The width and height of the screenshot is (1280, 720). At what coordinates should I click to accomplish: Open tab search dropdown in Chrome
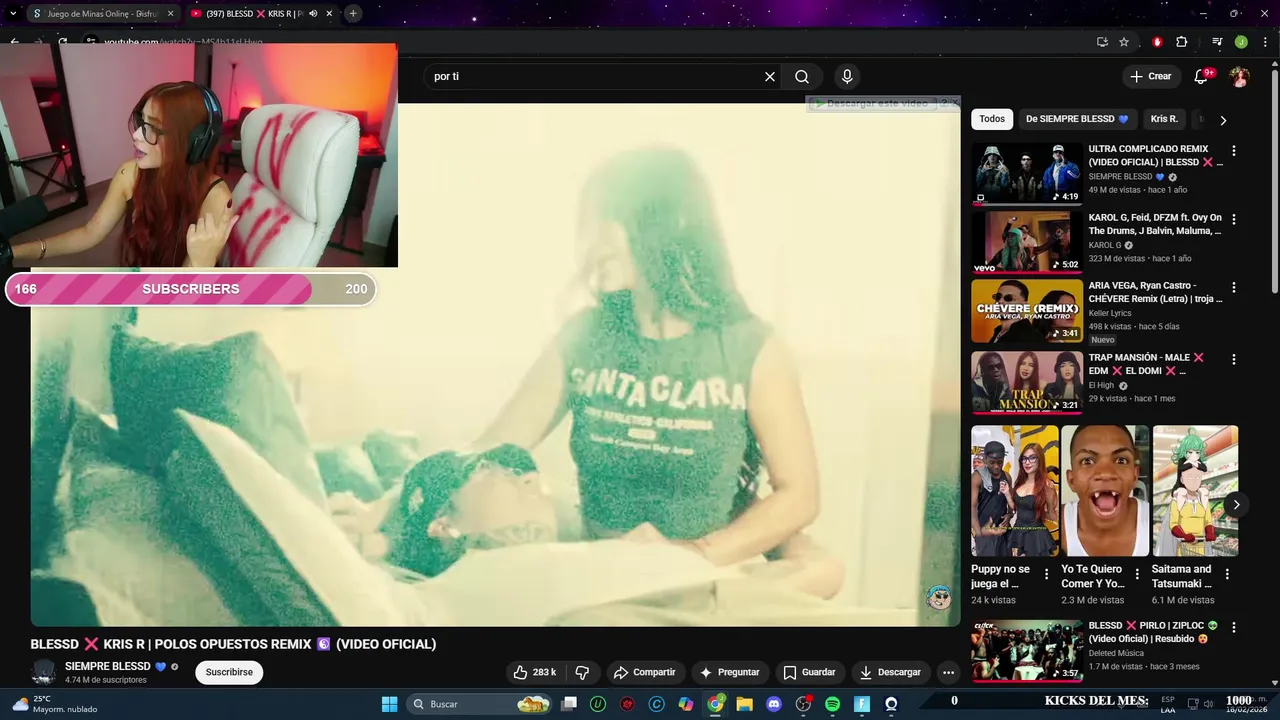(13, 13)
